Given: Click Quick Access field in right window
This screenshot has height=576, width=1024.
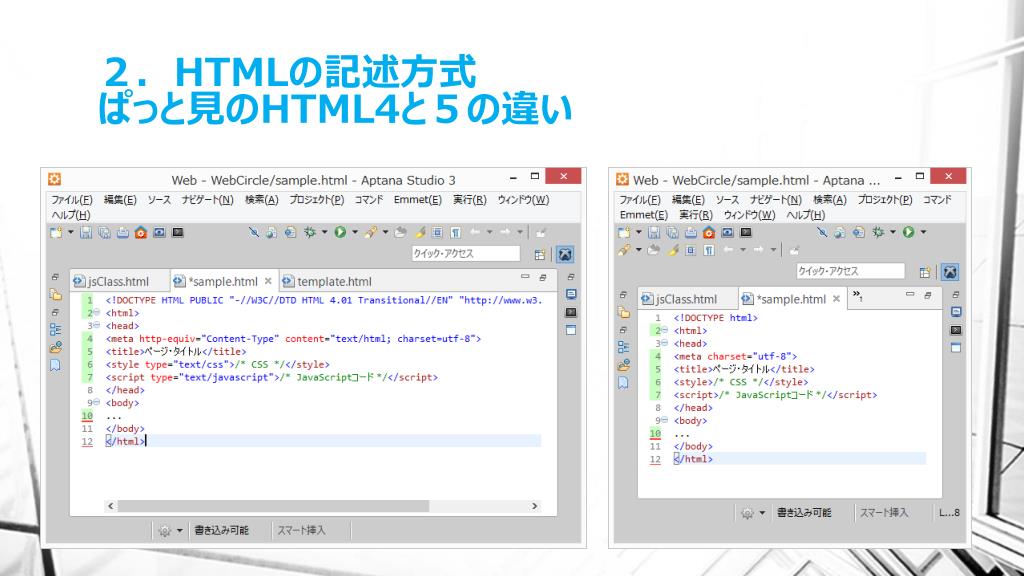Looking at the screenshot, I should click(x=850, y=271).
